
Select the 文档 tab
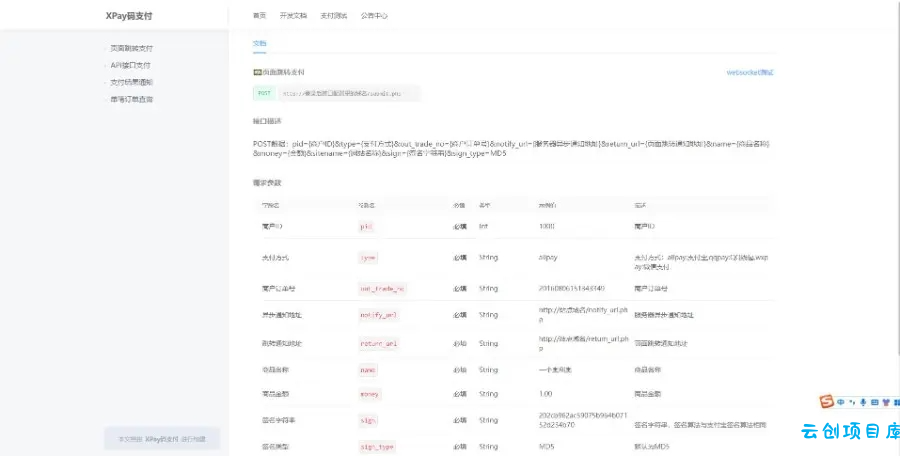tap(259, 43)
